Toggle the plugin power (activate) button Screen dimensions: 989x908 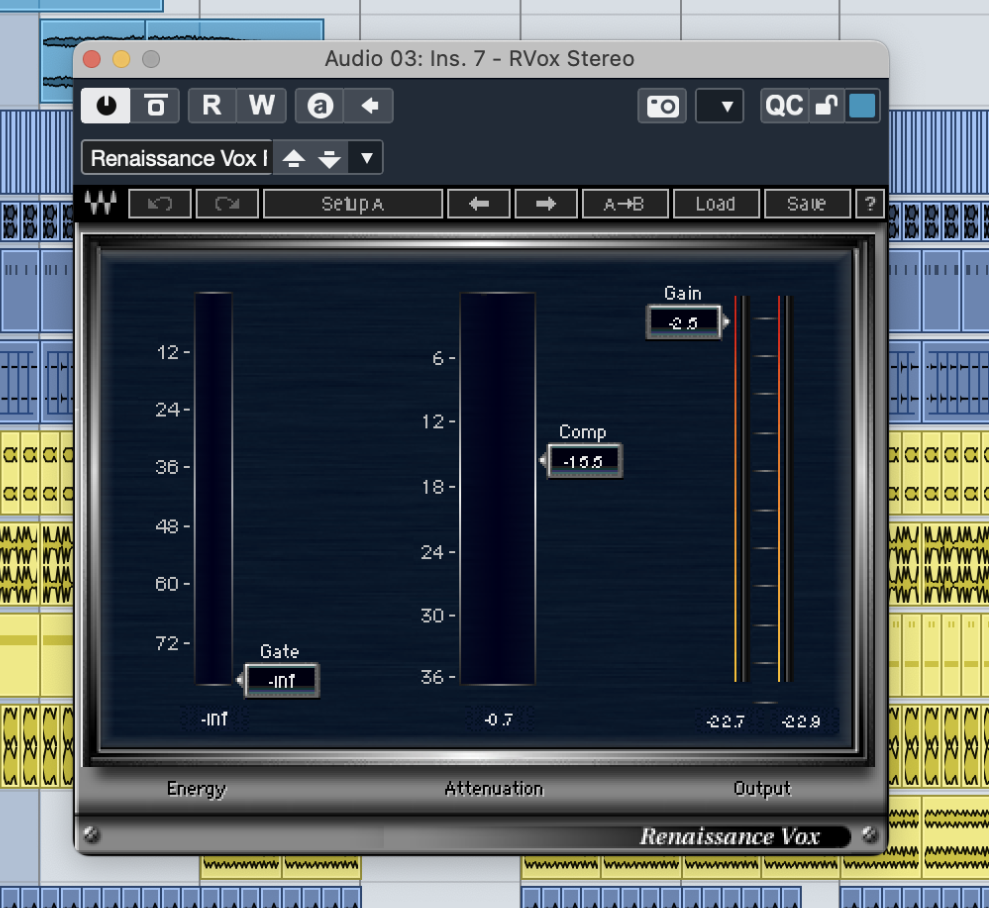106,105
